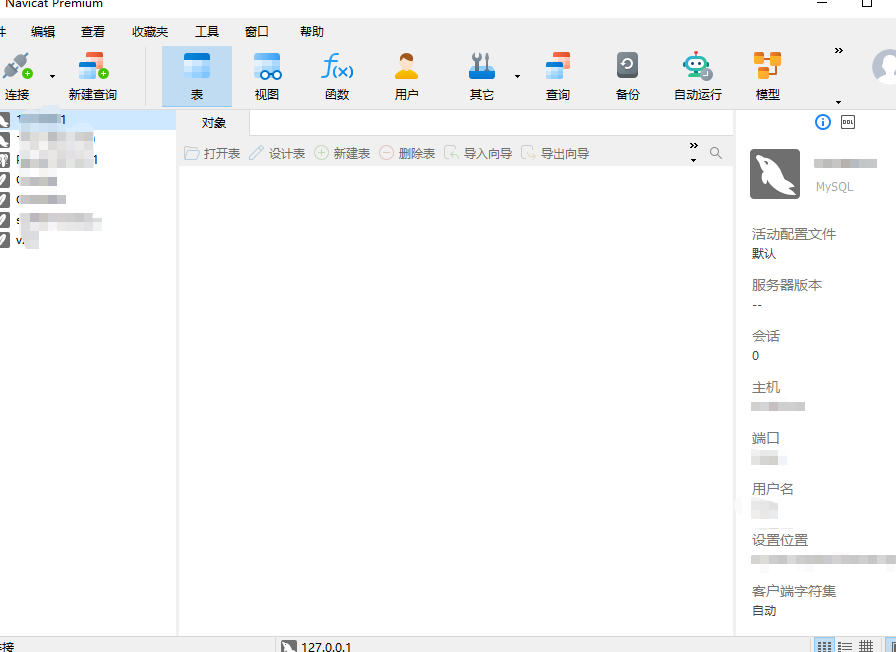Click the 新建查询 button
This screenshot has height=652, width=896.
click(x=93, y=75)
